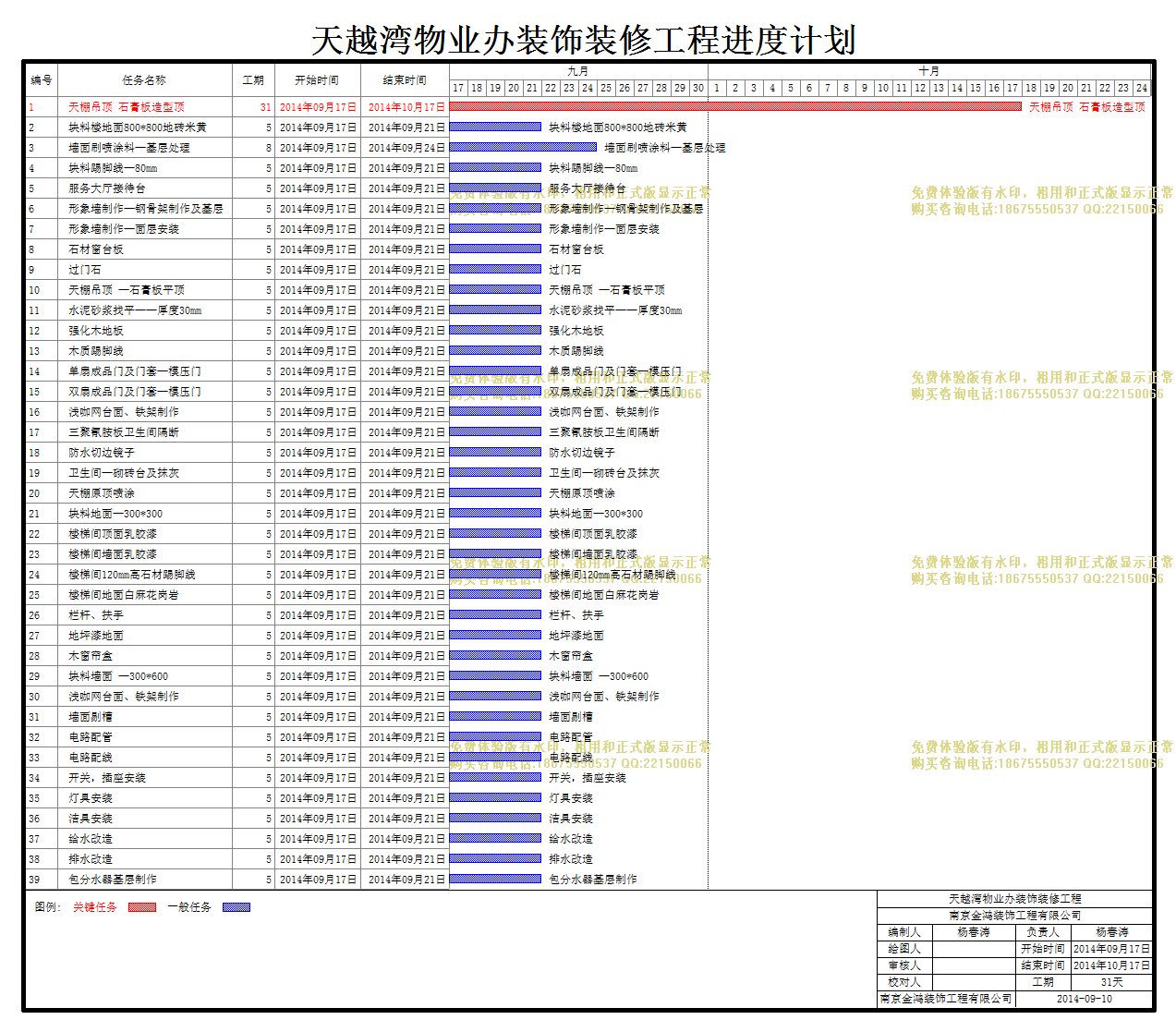The image size is (1176, 1032).
Task: Click the '31天' duration value in title block
Action: (x=1112, y=982)
